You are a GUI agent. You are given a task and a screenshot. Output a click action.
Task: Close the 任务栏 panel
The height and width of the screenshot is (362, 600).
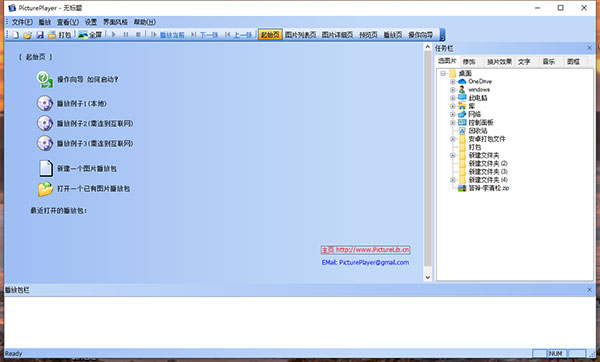coord(589,48)
